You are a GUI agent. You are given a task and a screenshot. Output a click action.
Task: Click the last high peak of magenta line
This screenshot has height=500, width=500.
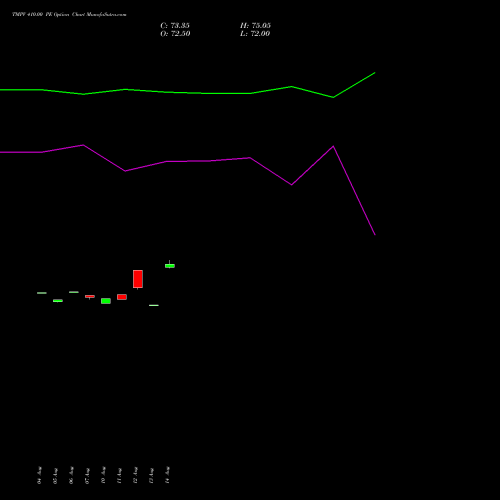pyautogui.click(x=333, y=146)
